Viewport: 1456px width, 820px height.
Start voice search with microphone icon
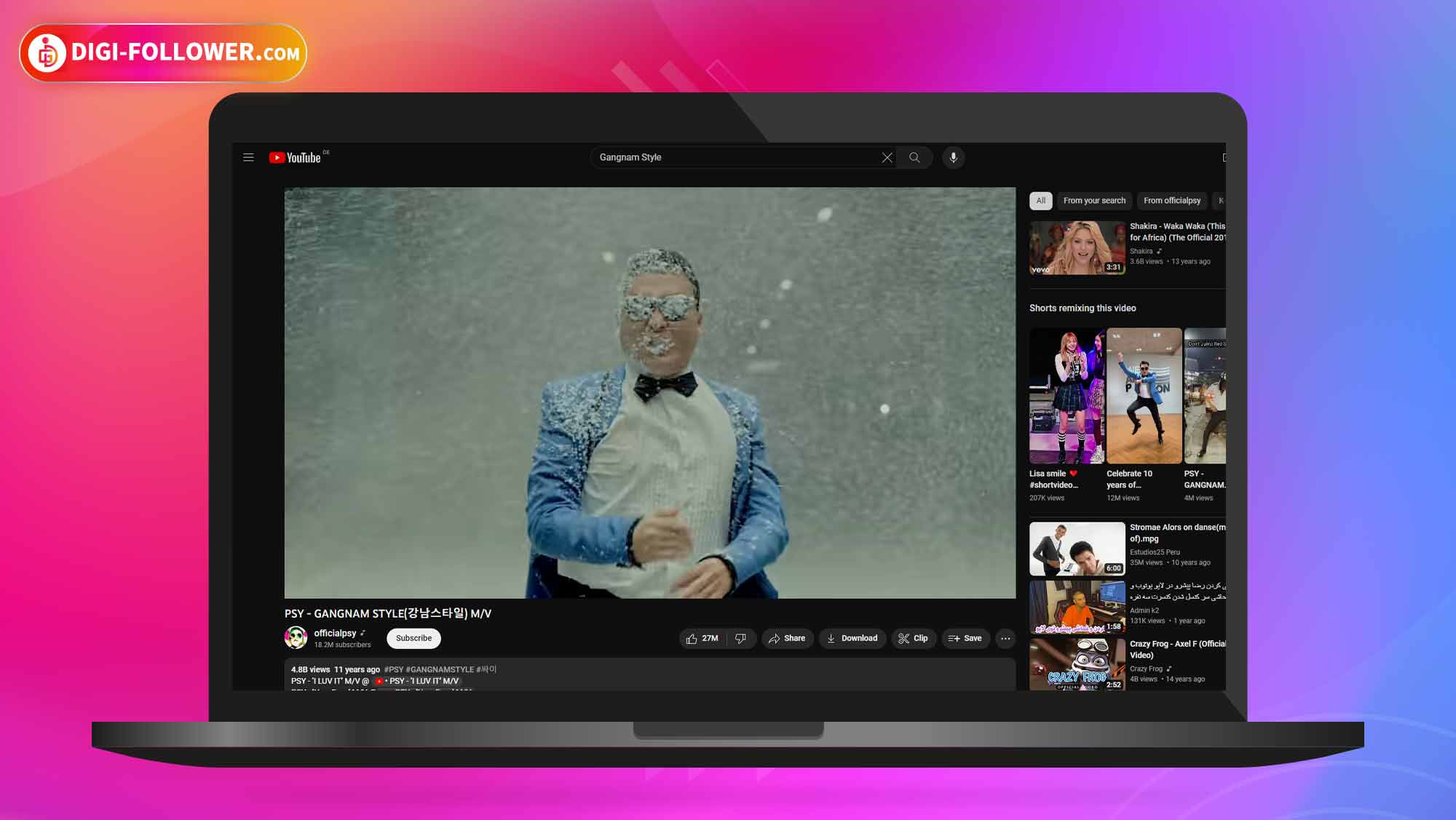click(x=953, y=157)
